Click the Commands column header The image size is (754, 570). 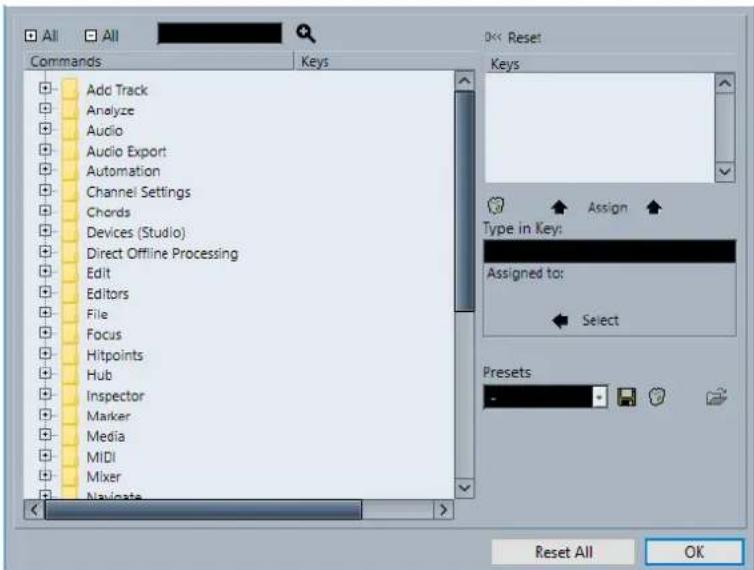coord(159,62)
